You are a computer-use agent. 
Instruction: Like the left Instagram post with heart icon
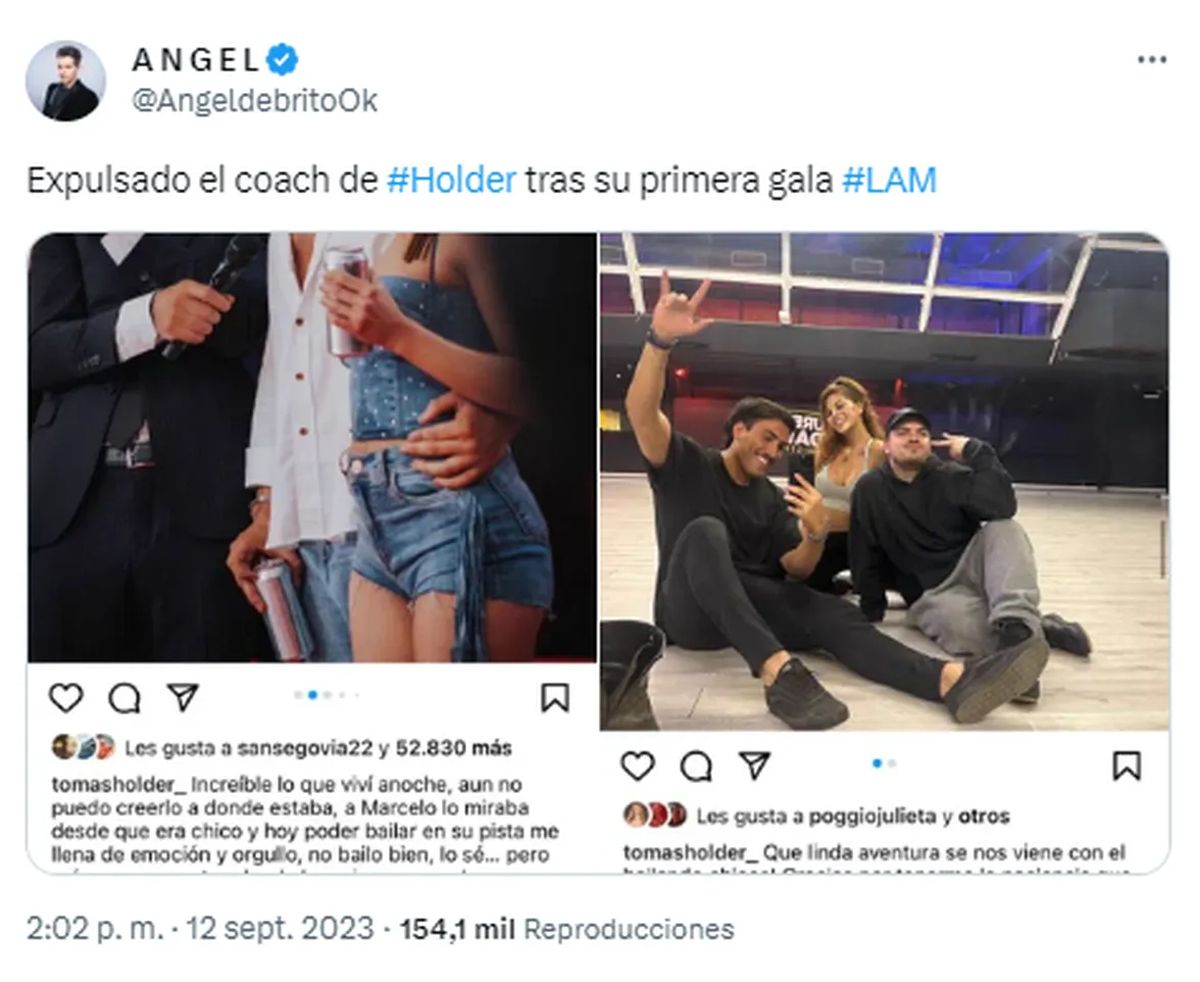(66, 697)
